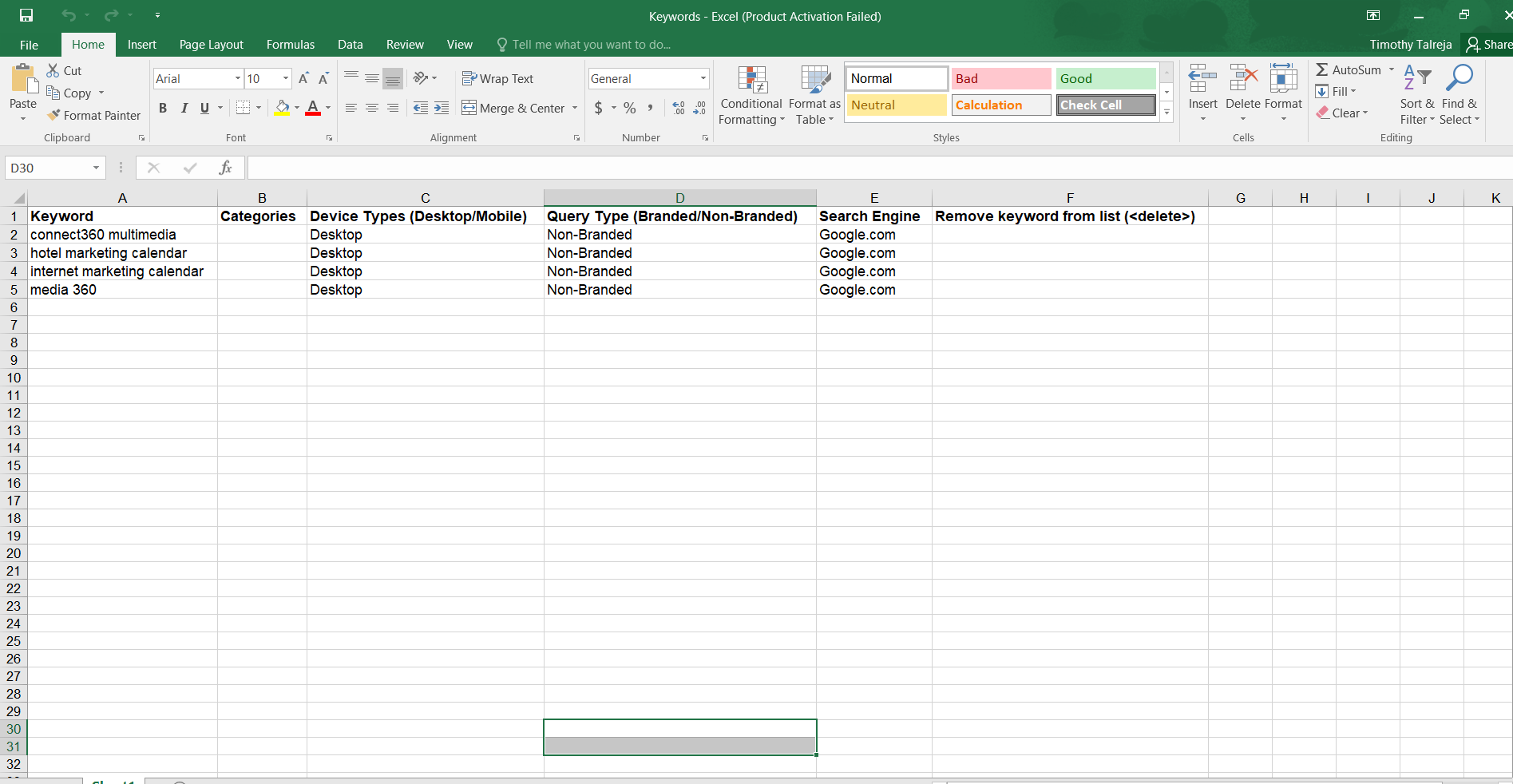The height and width of the screenshot is (784, 1513).
Task: Apply the Neutral cell style swatch
Action: click(x=897, y=105)
